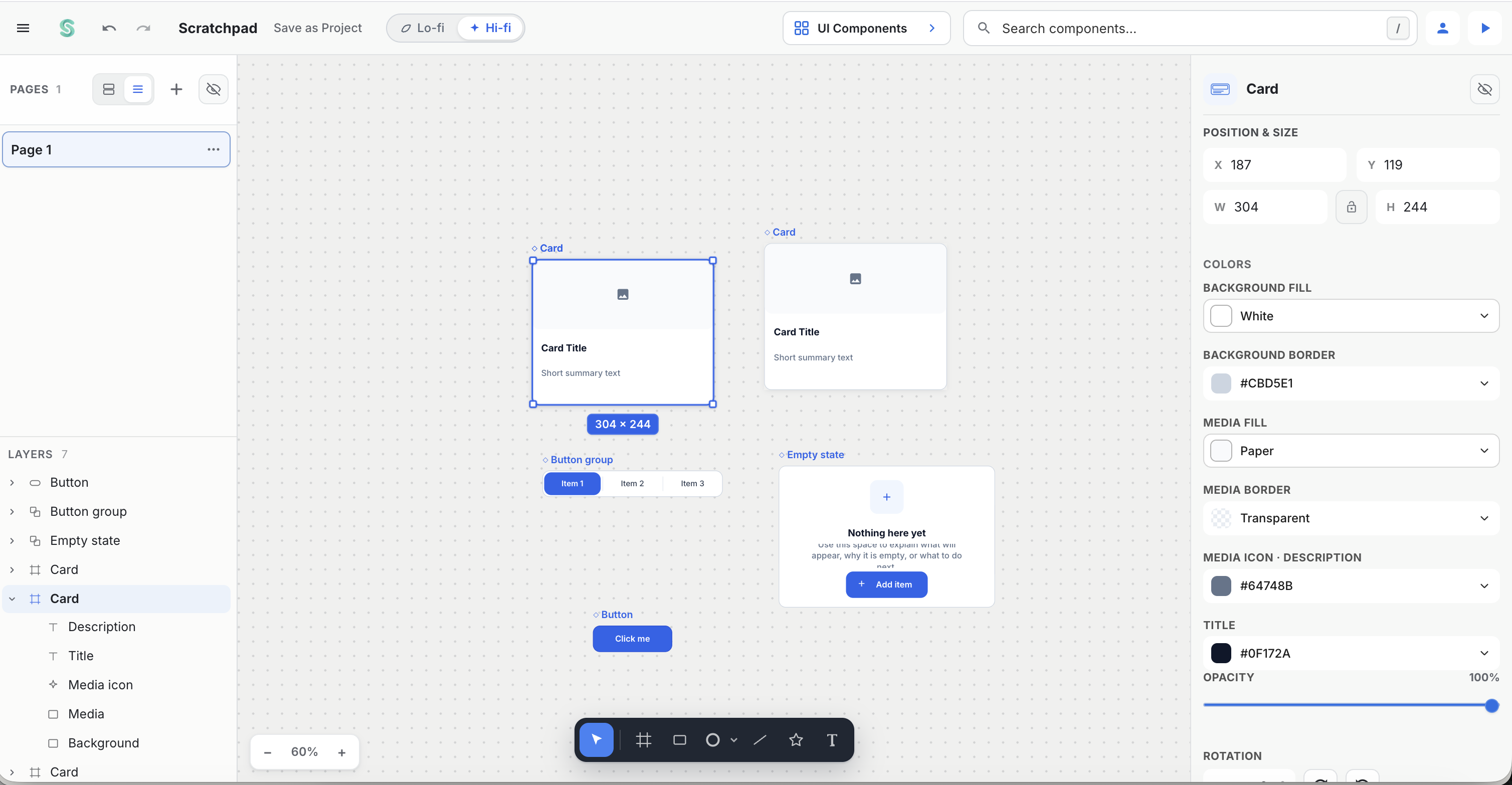Viewport: 1512px width, 785px height.
Task: Redo the last action
Action: (x=144, y=28)
